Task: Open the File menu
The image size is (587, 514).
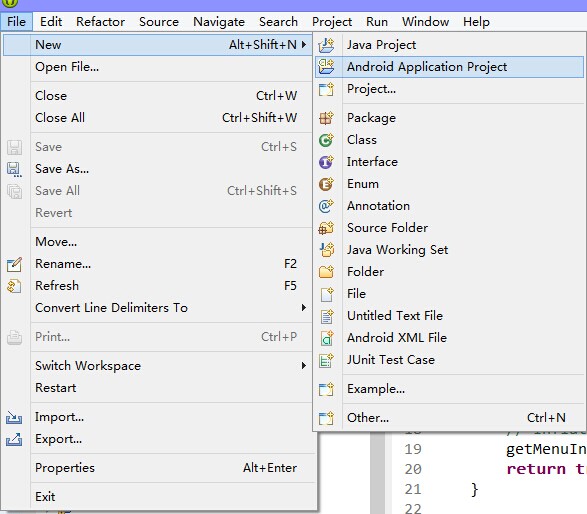Action: pyautogui.click(x=16, y=22)
